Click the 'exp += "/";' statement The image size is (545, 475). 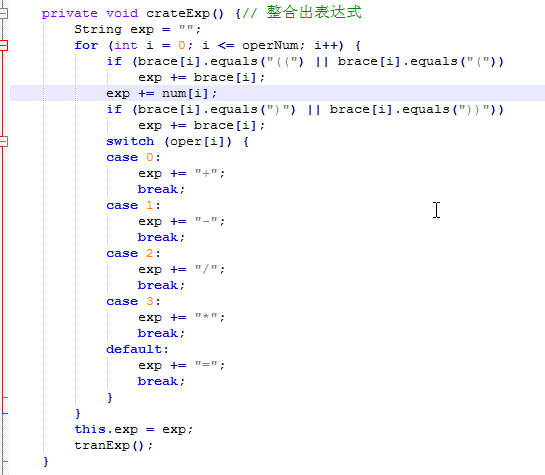click(181, 269)
